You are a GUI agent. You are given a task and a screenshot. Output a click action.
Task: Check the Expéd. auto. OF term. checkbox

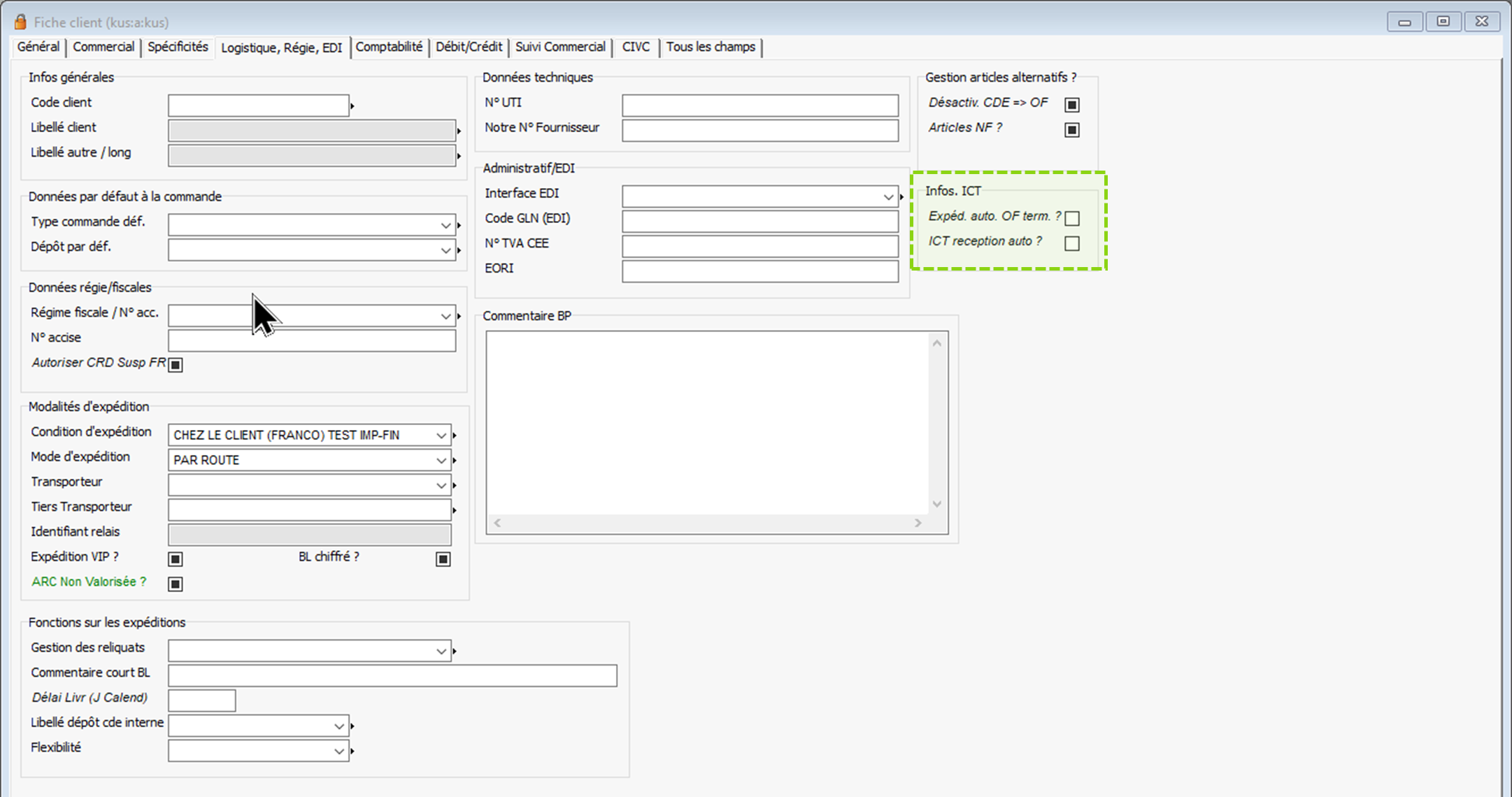(1071, 218)
